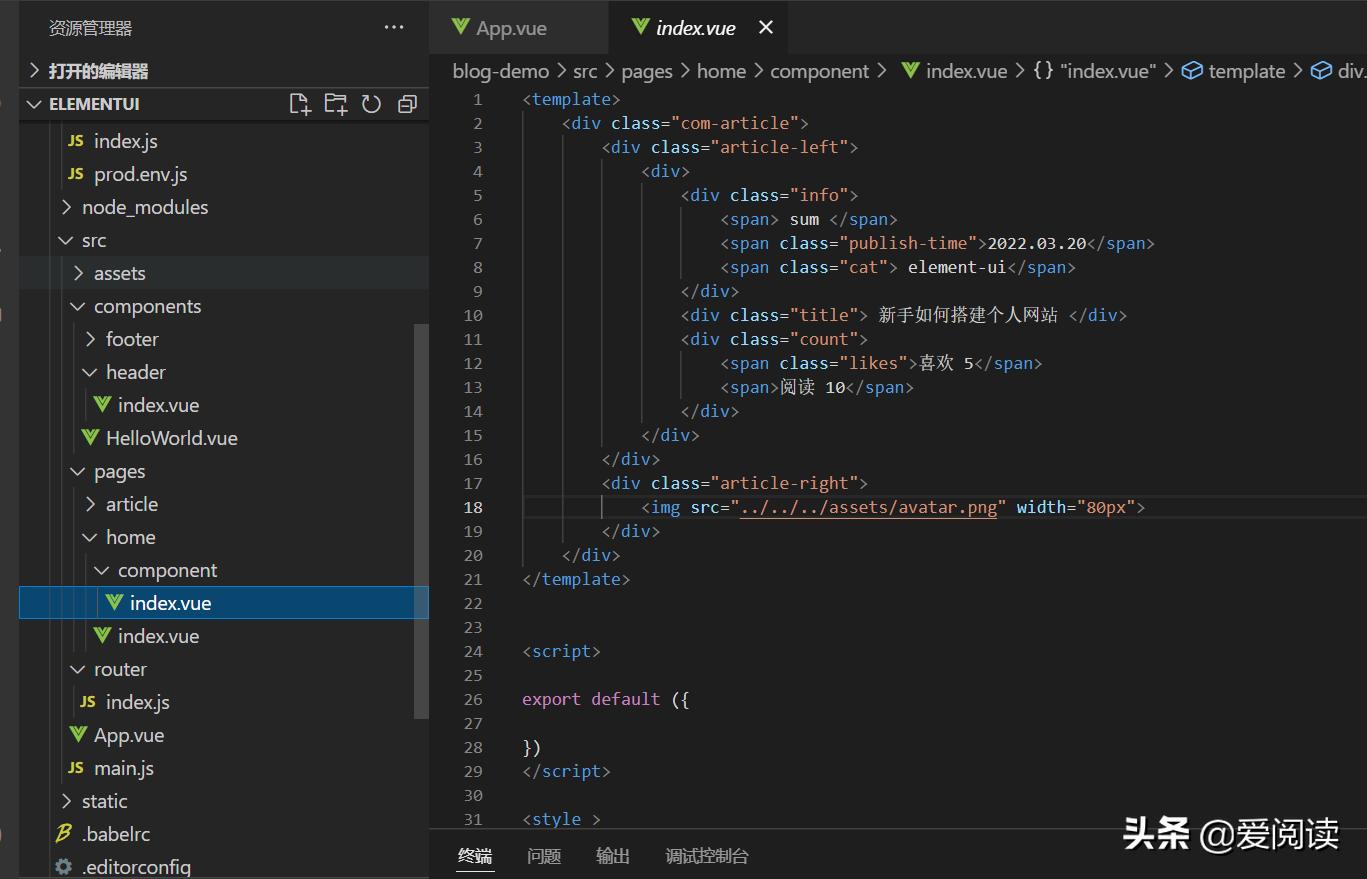The width and height of the screenshot is (1367, 879).
Task: Collapse all folders in explorer
Action: point(407,104)
